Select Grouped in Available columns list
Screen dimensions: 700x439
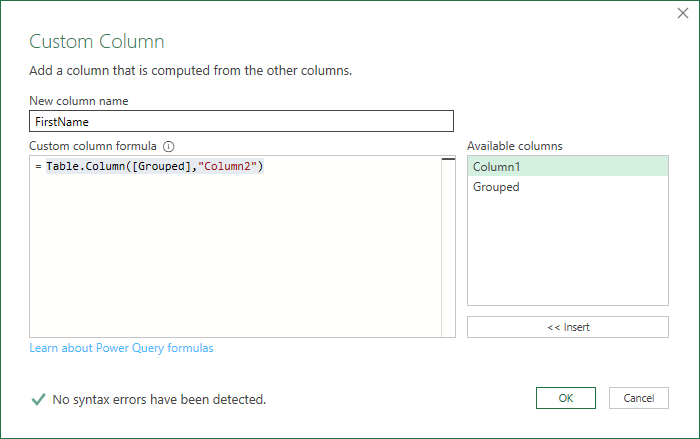tap(567, 187)
